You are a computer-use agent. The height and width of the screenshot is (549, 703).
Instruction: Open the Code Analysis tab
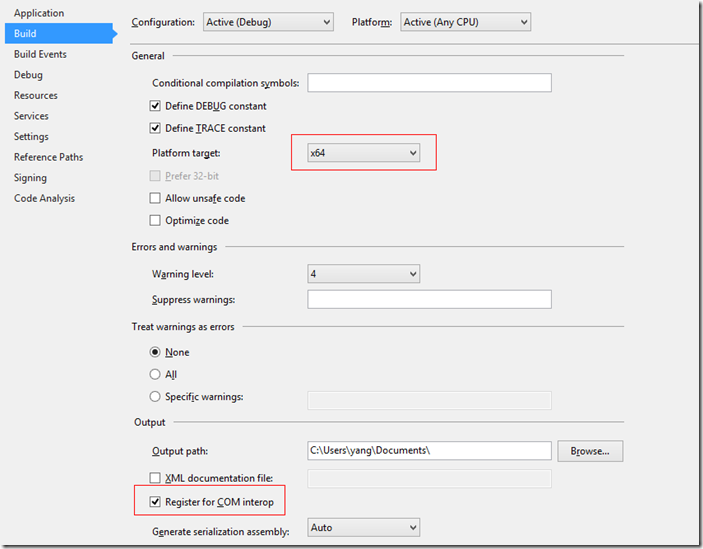pyautogui.click(x=44, y=199)
